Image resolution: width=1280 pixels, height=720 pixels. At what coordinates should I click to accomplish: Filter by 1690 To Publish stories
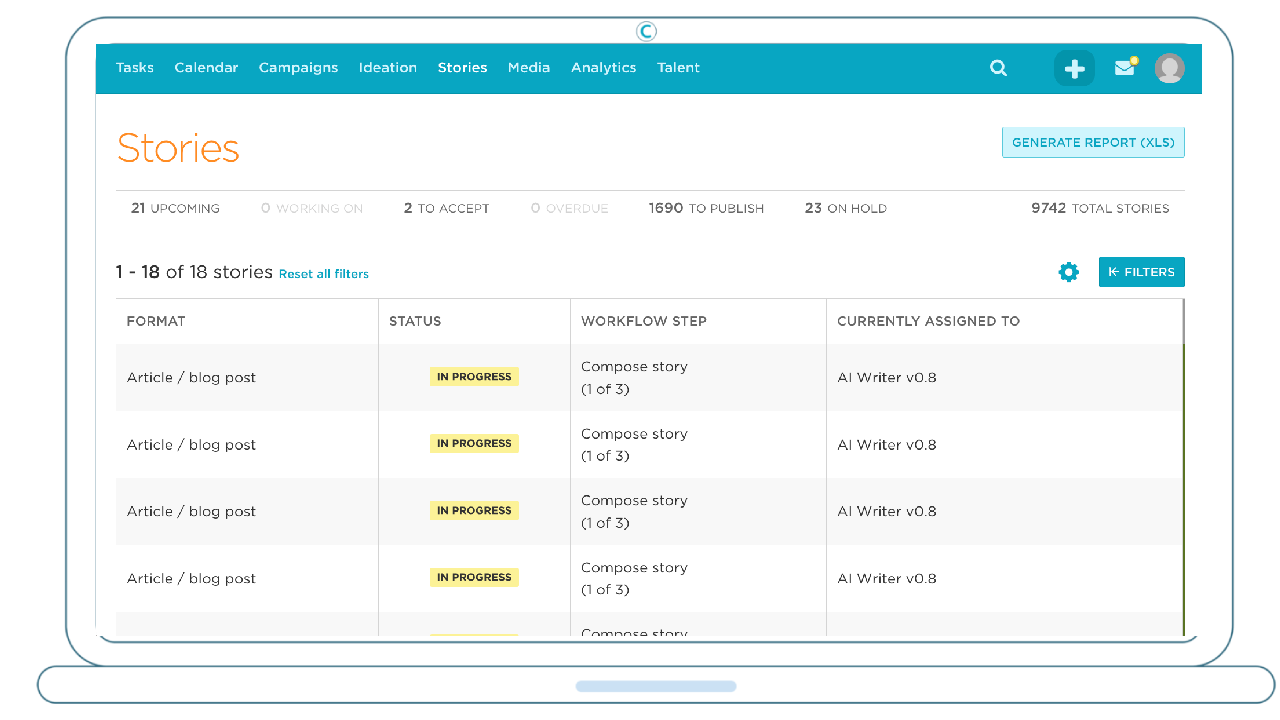705,208
